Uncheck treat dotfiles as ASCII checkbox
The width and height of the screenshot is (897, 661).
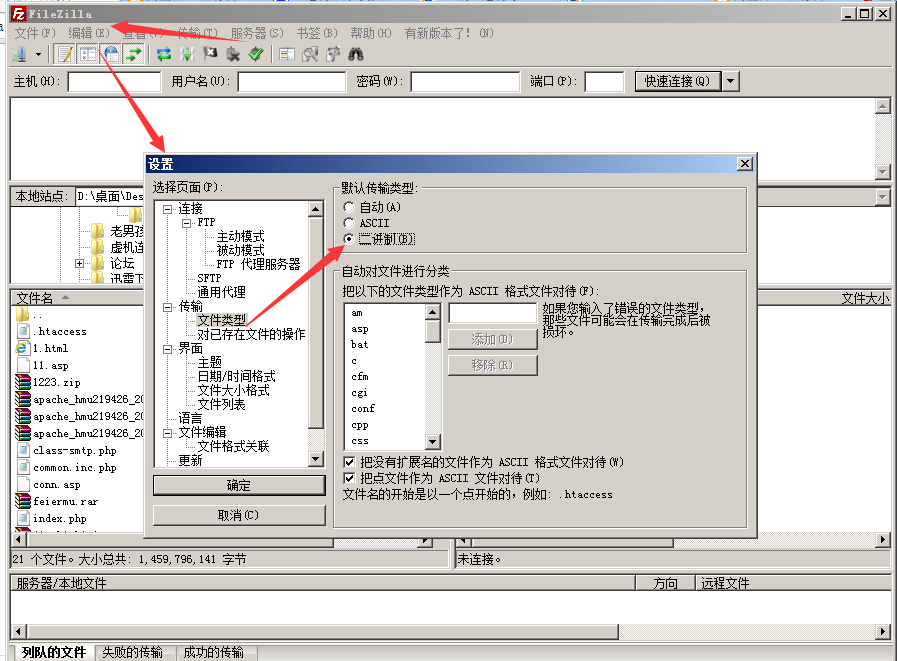coord(349,478)
